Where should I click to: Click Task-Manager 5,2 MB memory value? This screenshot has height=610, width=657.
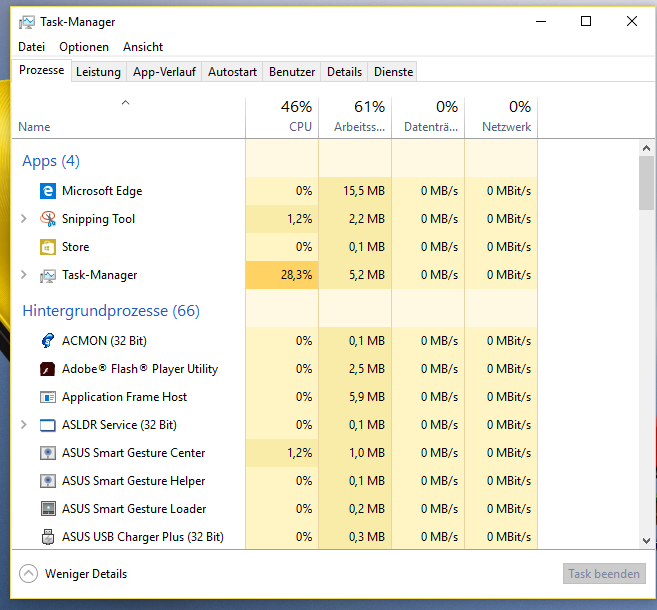367,275
